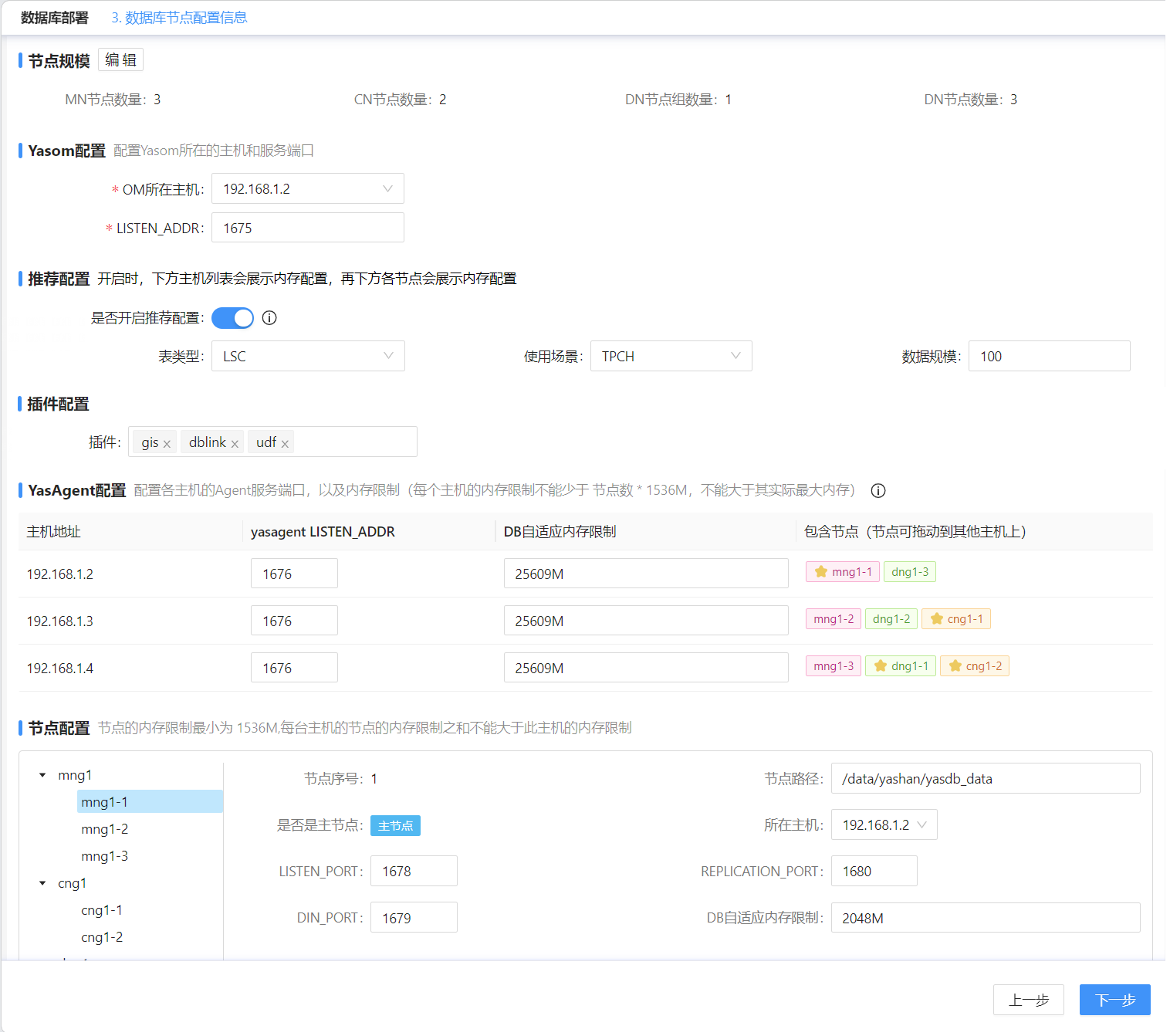The width and height of the screenshot is (1170, 1036).
Task: Click the 主节点 badge
Action: pyautogui.click(x=395, y=826)
